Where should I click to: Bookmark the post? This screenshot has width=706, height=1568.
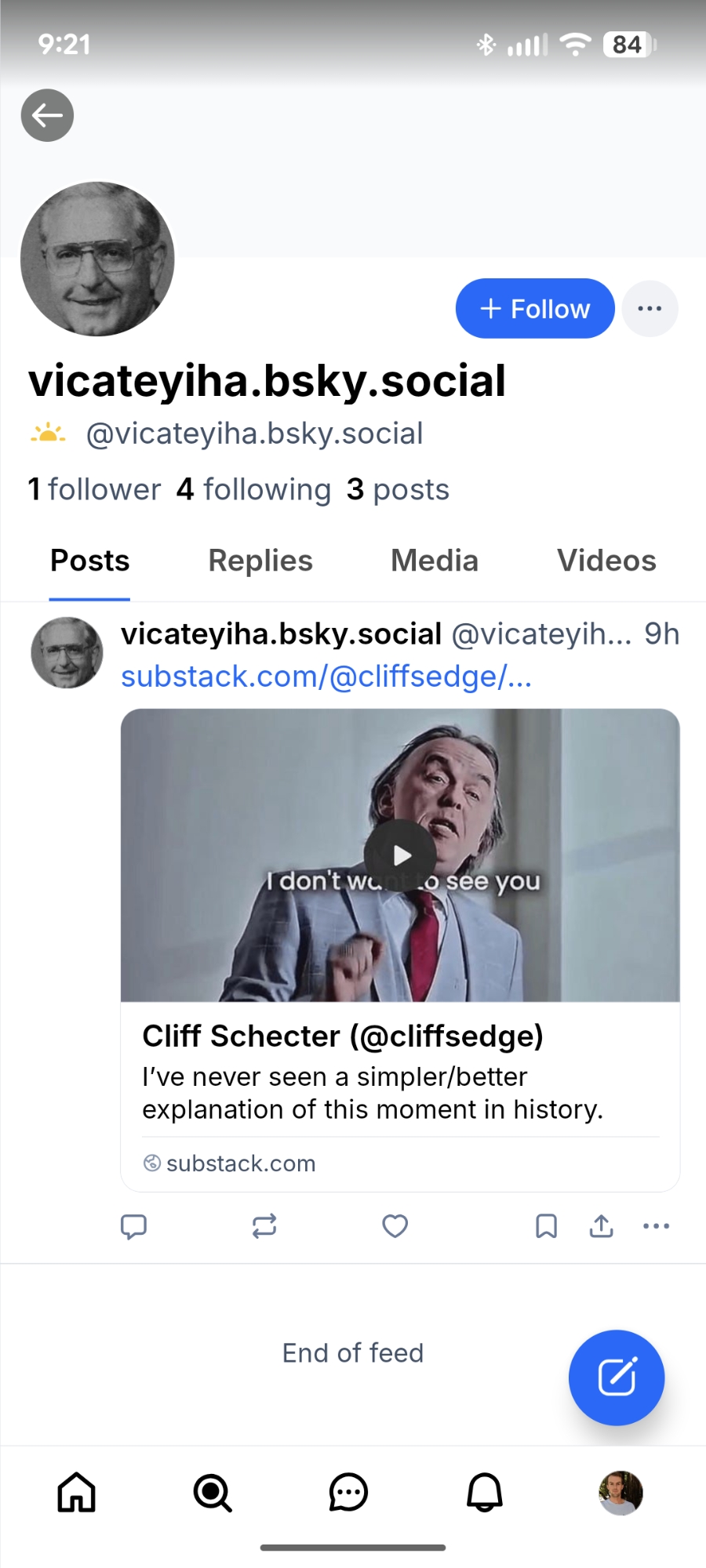[546, 1226]
